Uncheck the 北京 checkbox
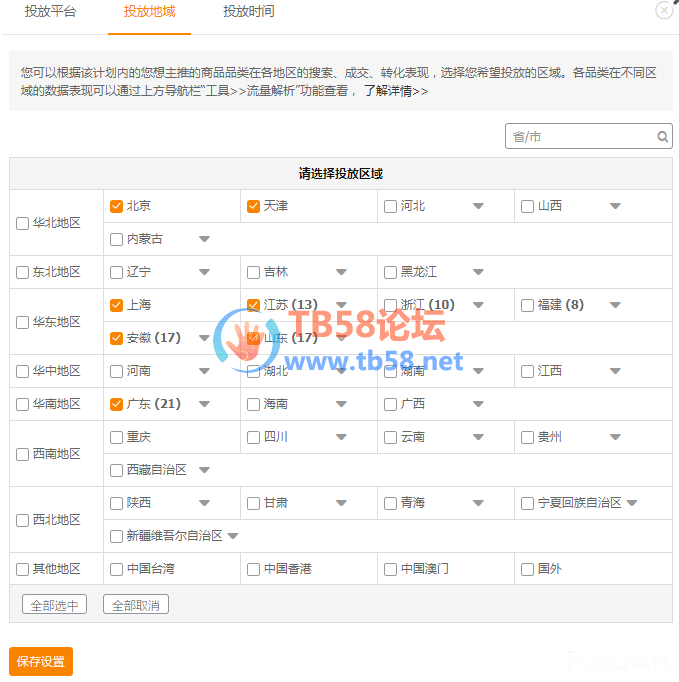The image size is (679, 682). coord(117,206)
